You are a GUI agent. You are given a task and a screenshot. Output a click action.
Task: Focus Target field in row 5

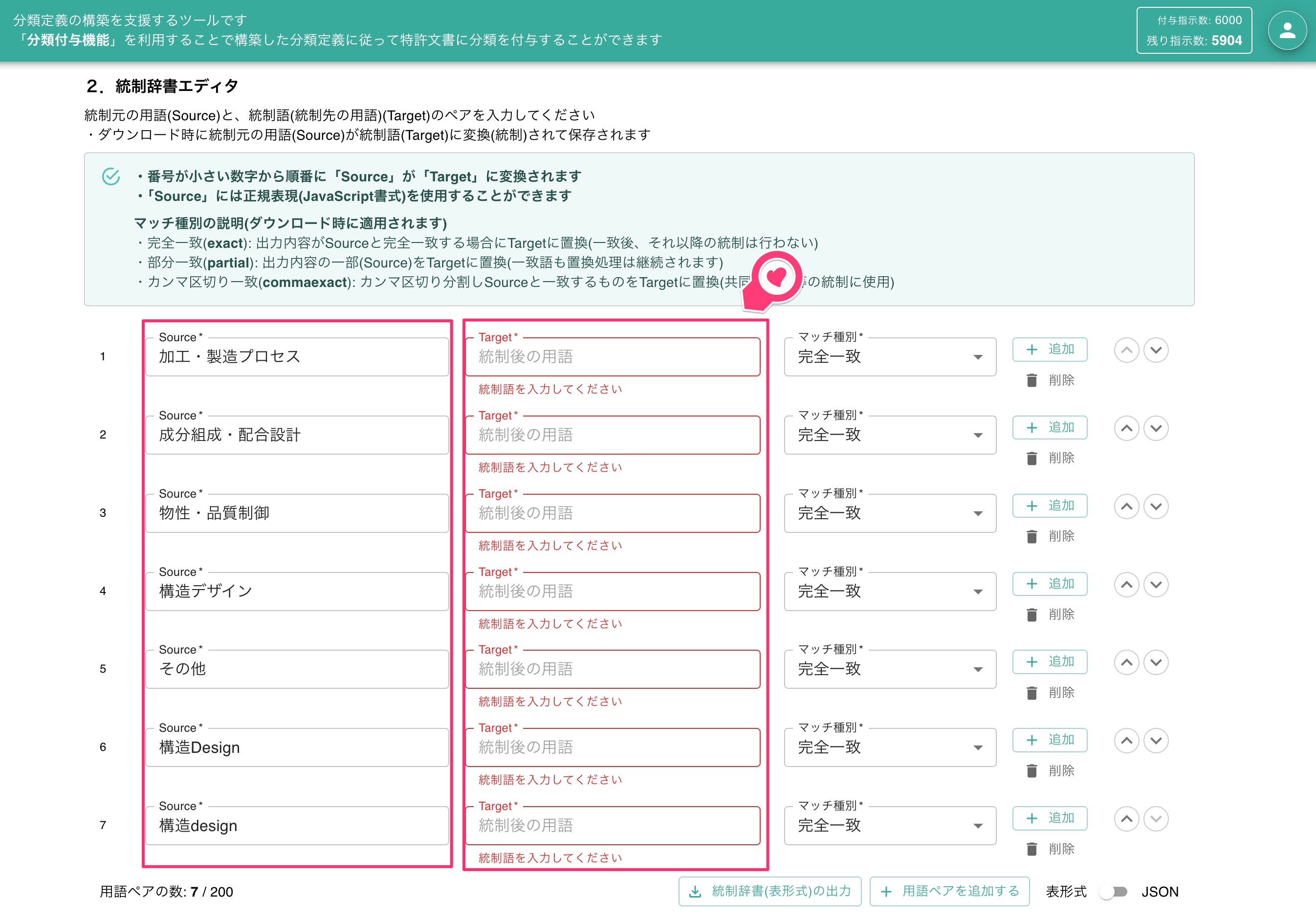coord(613,669)
